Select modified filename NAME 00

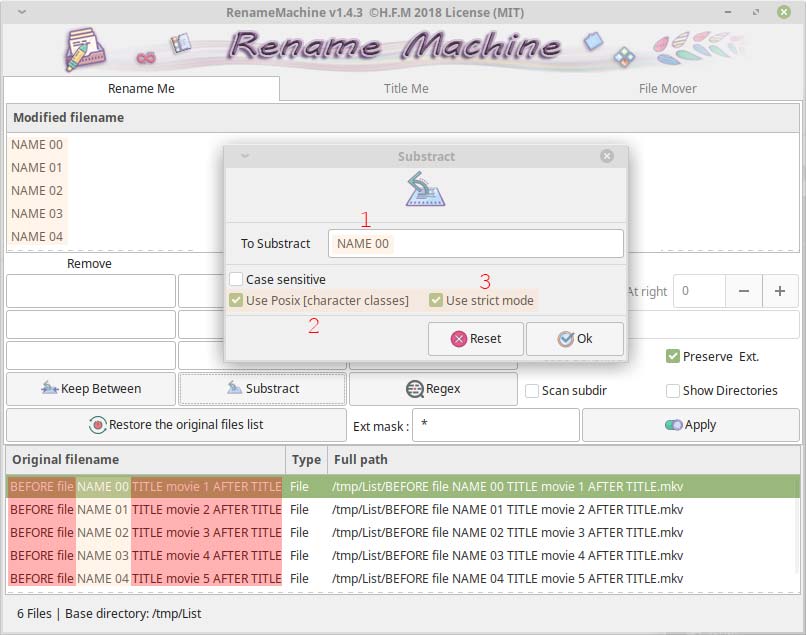pyautogui.click(x=37, y=145)
